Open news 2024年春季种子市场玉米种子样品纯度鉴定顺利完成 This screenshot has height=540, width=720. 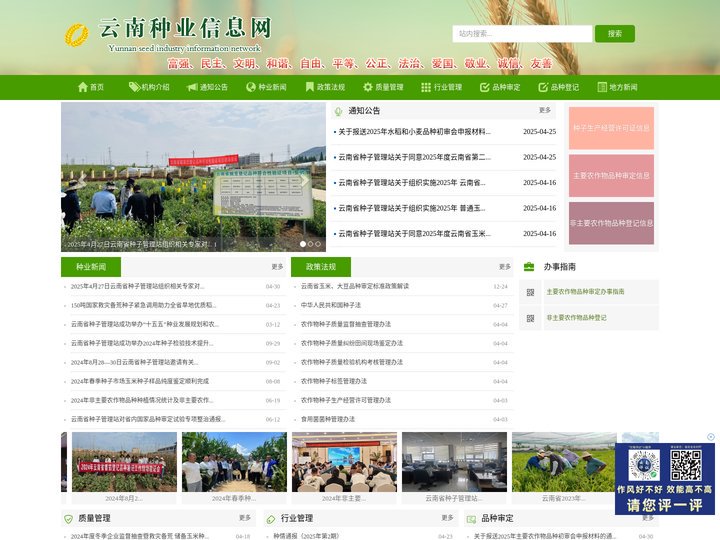[x=140, y=381]
